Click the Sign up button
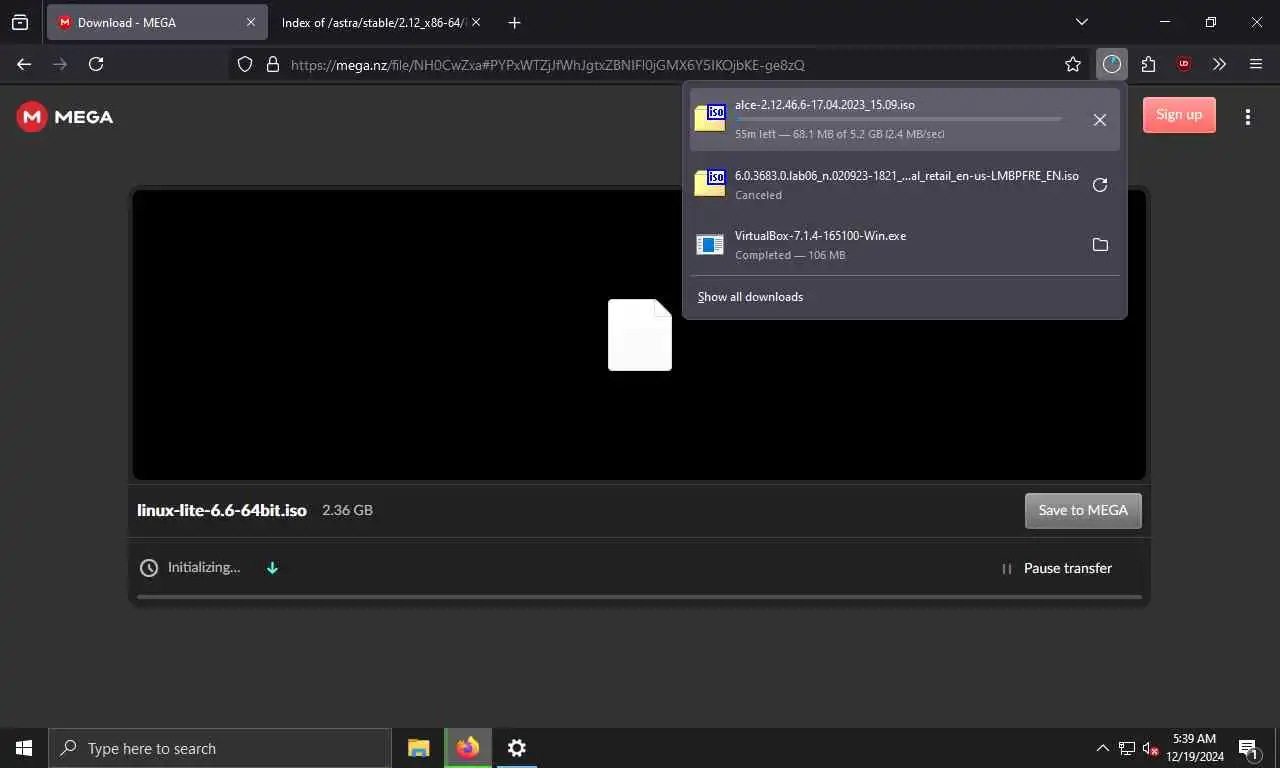Image resolution: width=1280 pixels, height=768 pixels. (1179, 114)
